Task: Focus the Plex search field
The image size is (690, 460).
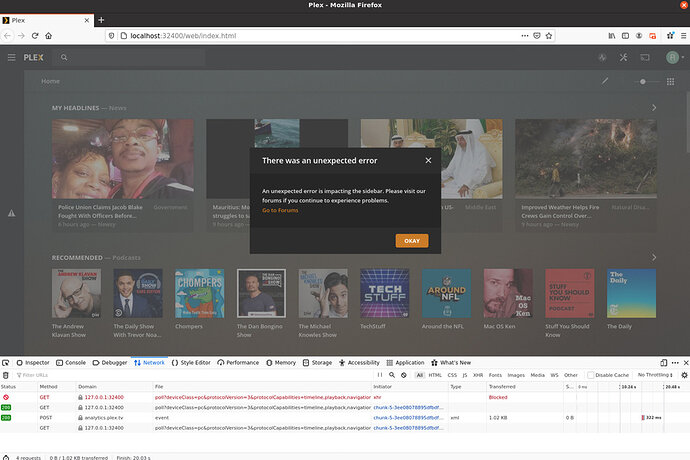Action: [x=130, y=57]
